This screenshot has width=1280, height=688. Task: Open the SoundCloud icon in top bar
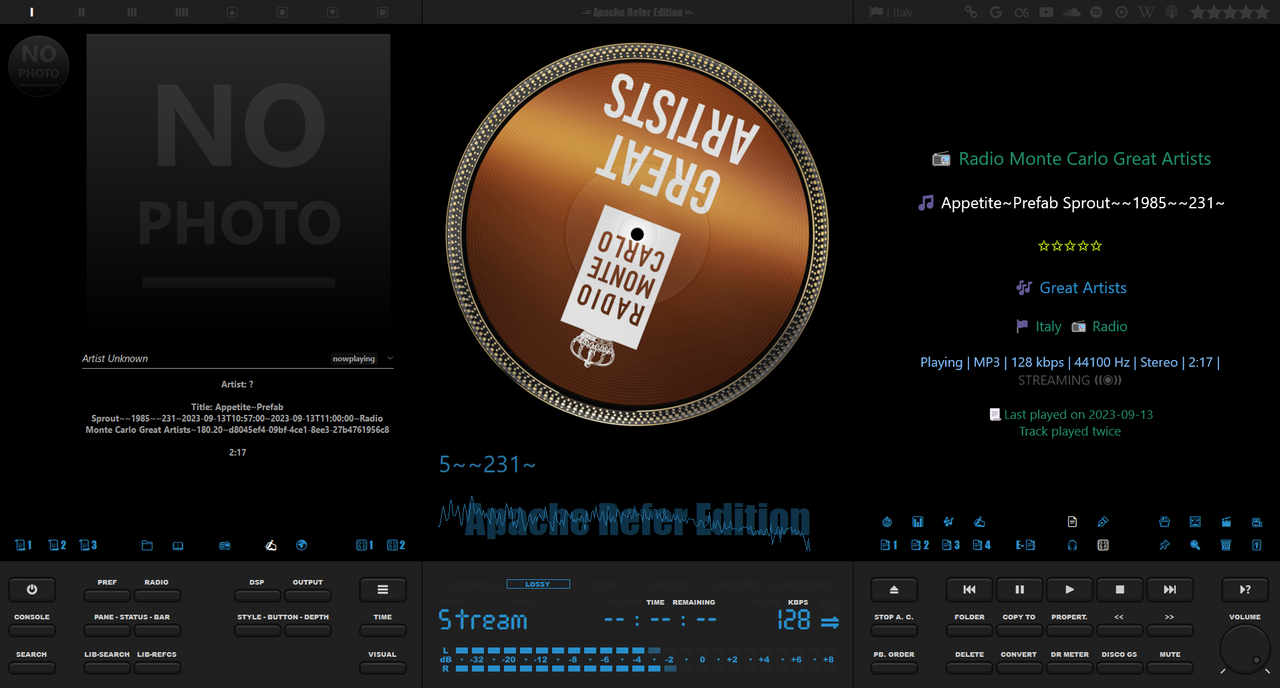coord(1072,12)
